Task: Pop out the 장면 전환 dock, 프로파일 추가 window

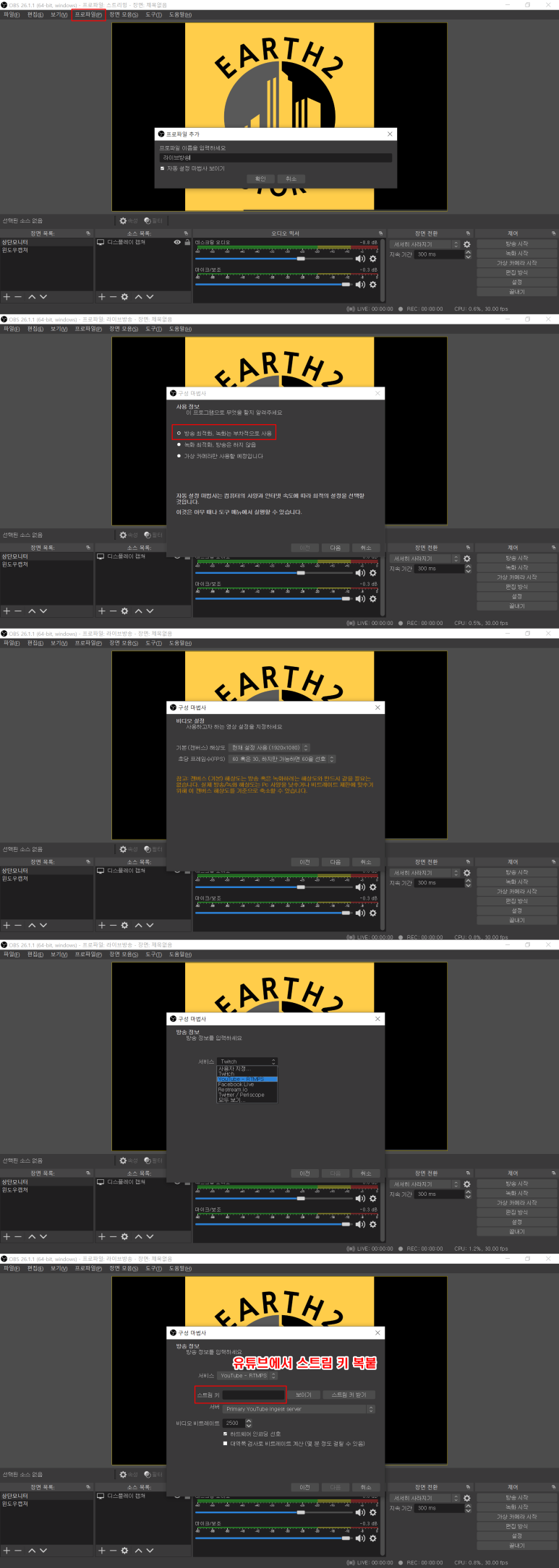Action: coord(468,233)
